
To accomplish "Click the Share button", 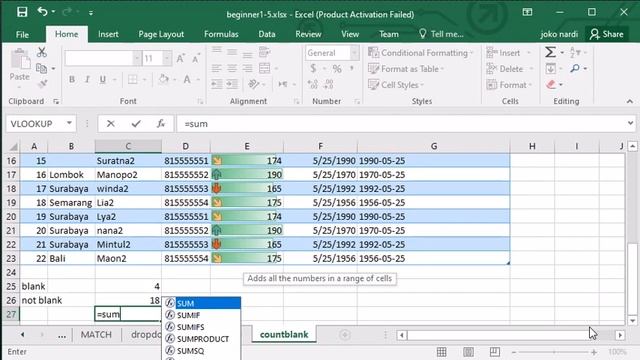I will pos(607,34).
